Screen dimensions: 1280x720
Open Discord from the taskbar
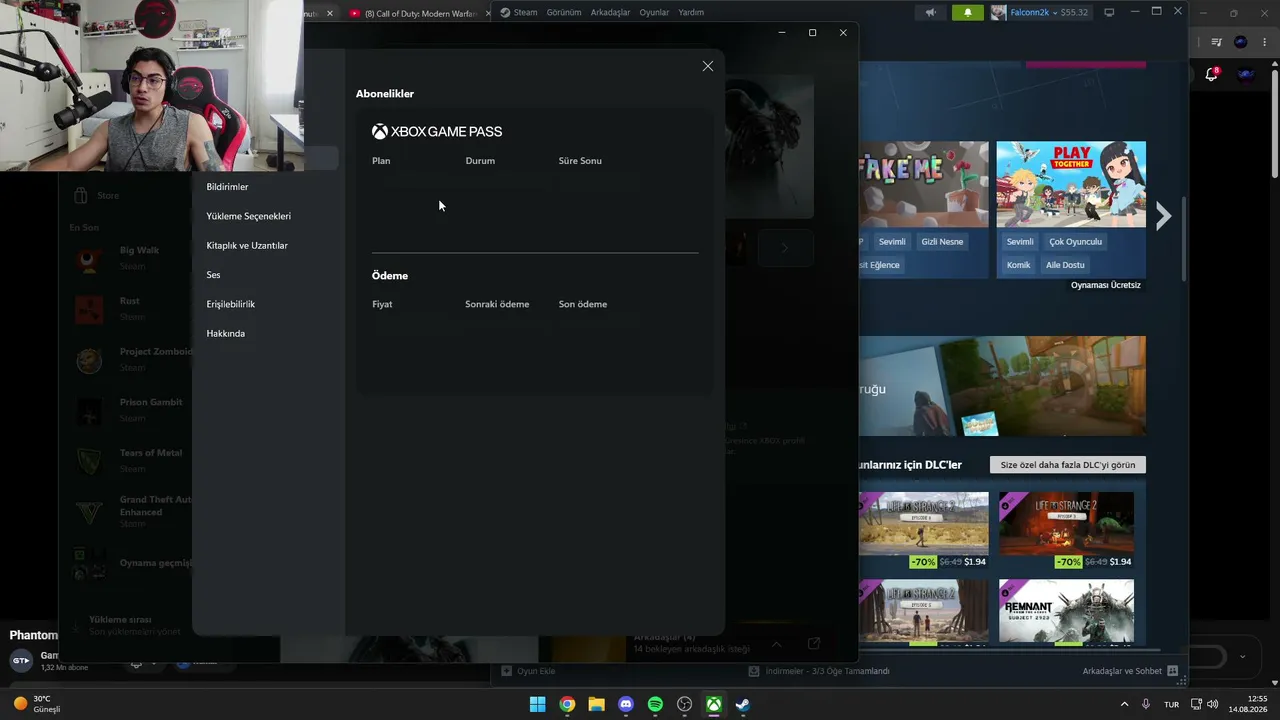626,704
